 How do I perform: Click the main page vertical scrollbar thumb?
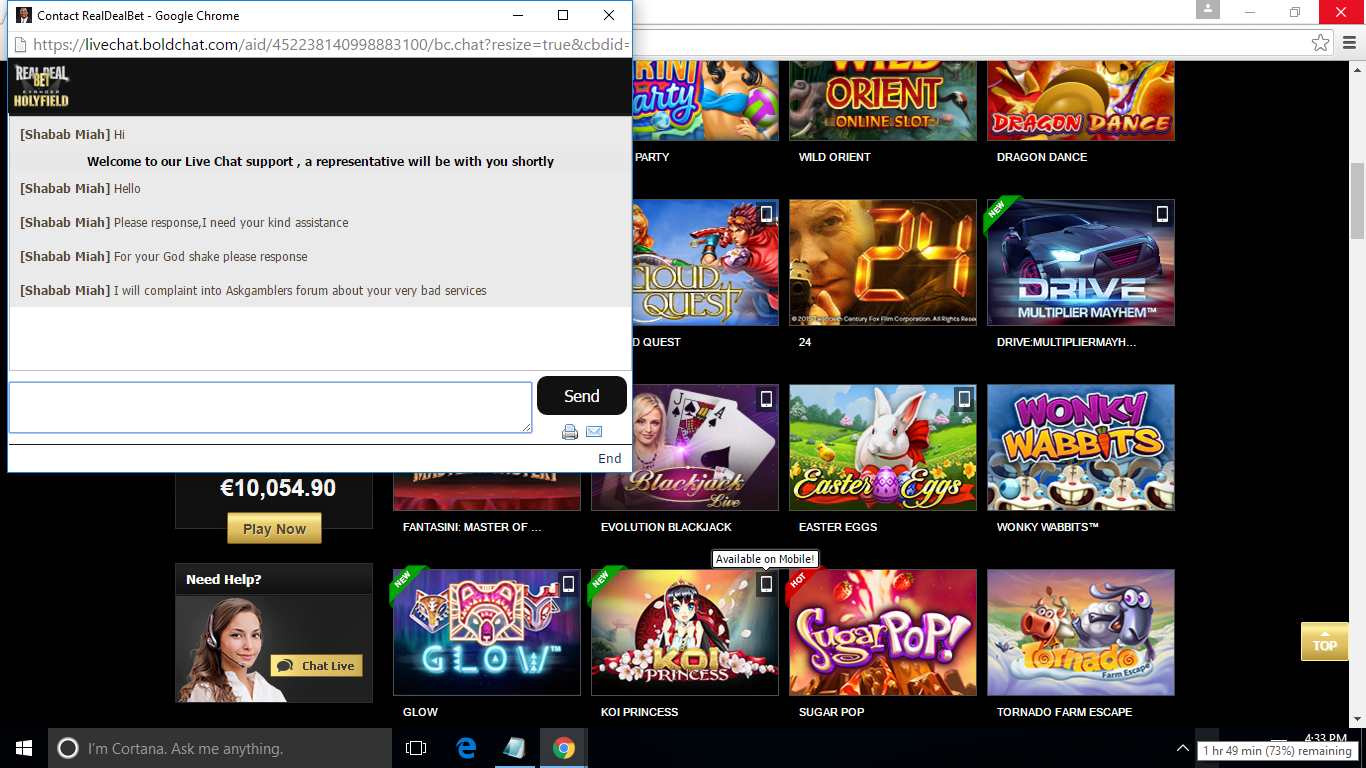(x=1357, y=199)
